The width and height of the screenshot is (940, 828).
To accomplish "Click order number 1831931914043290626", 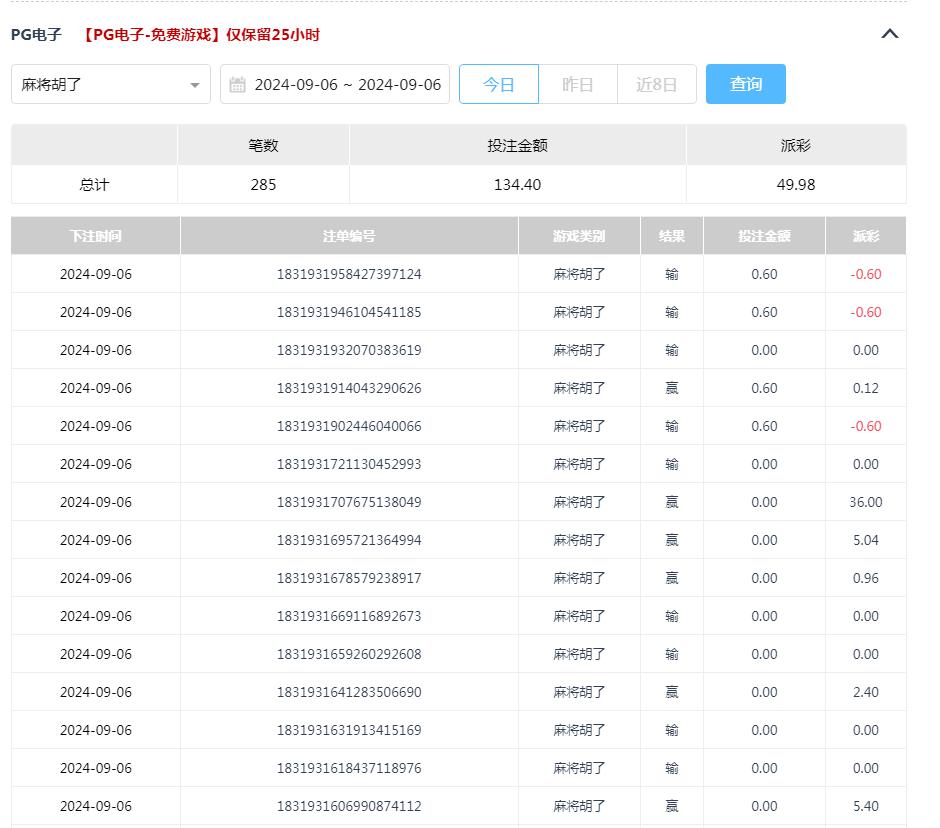I will click(349, 388).
